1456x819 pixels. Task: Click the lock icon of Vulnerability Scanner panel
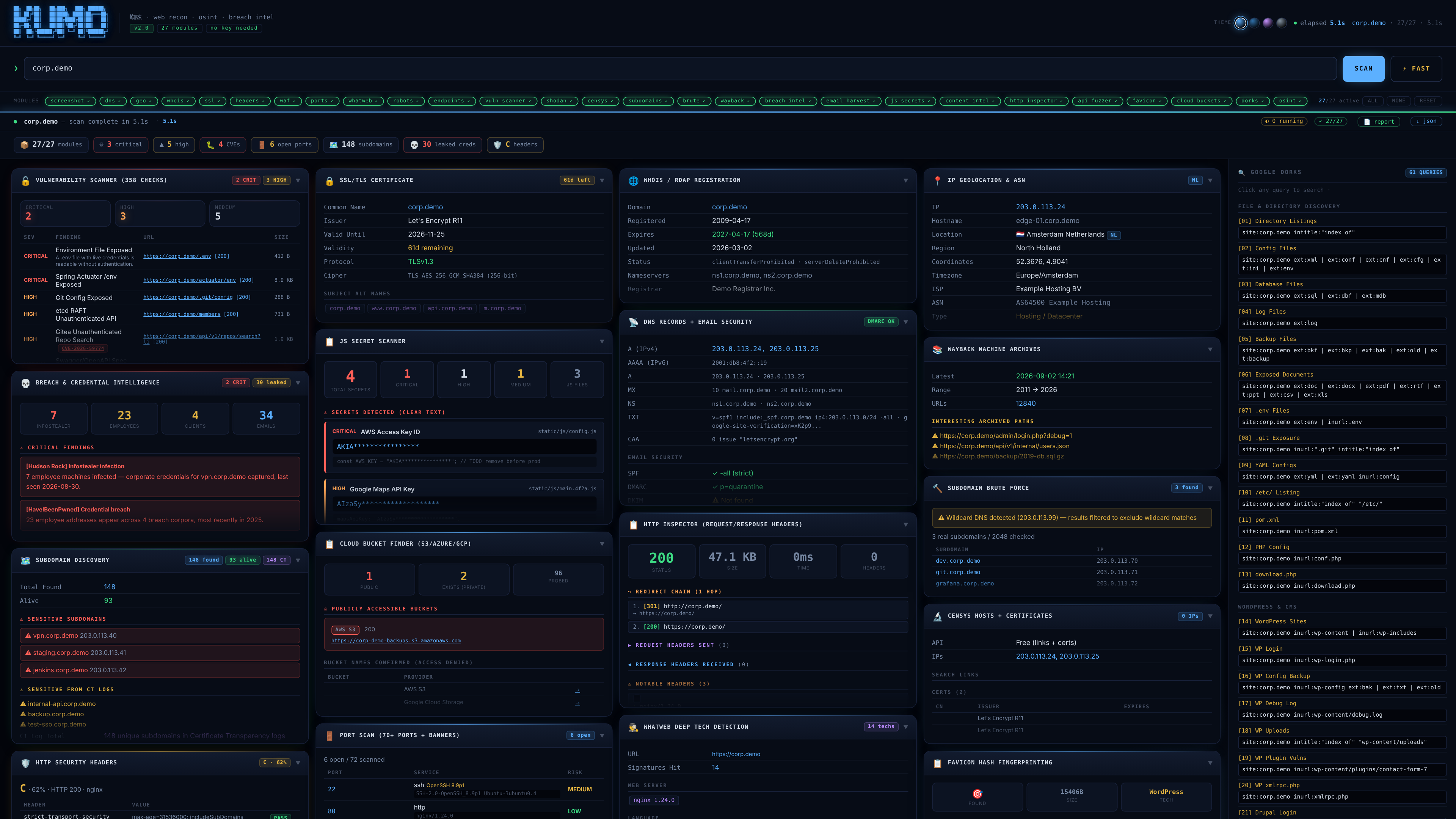[25, 181]
